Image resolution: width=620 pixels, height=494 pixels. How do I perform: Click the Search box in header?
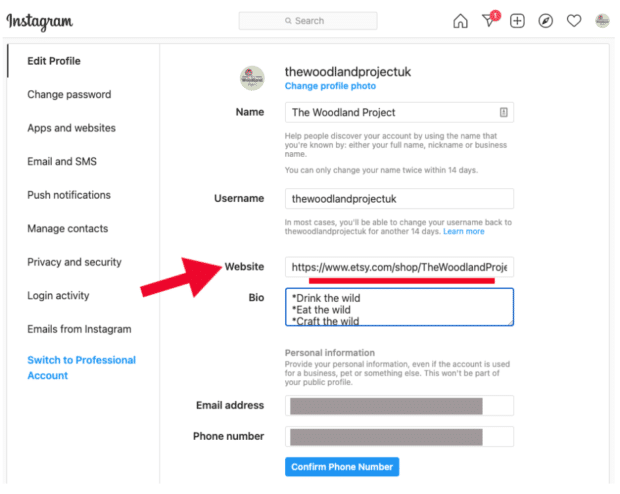click(308, 21)
